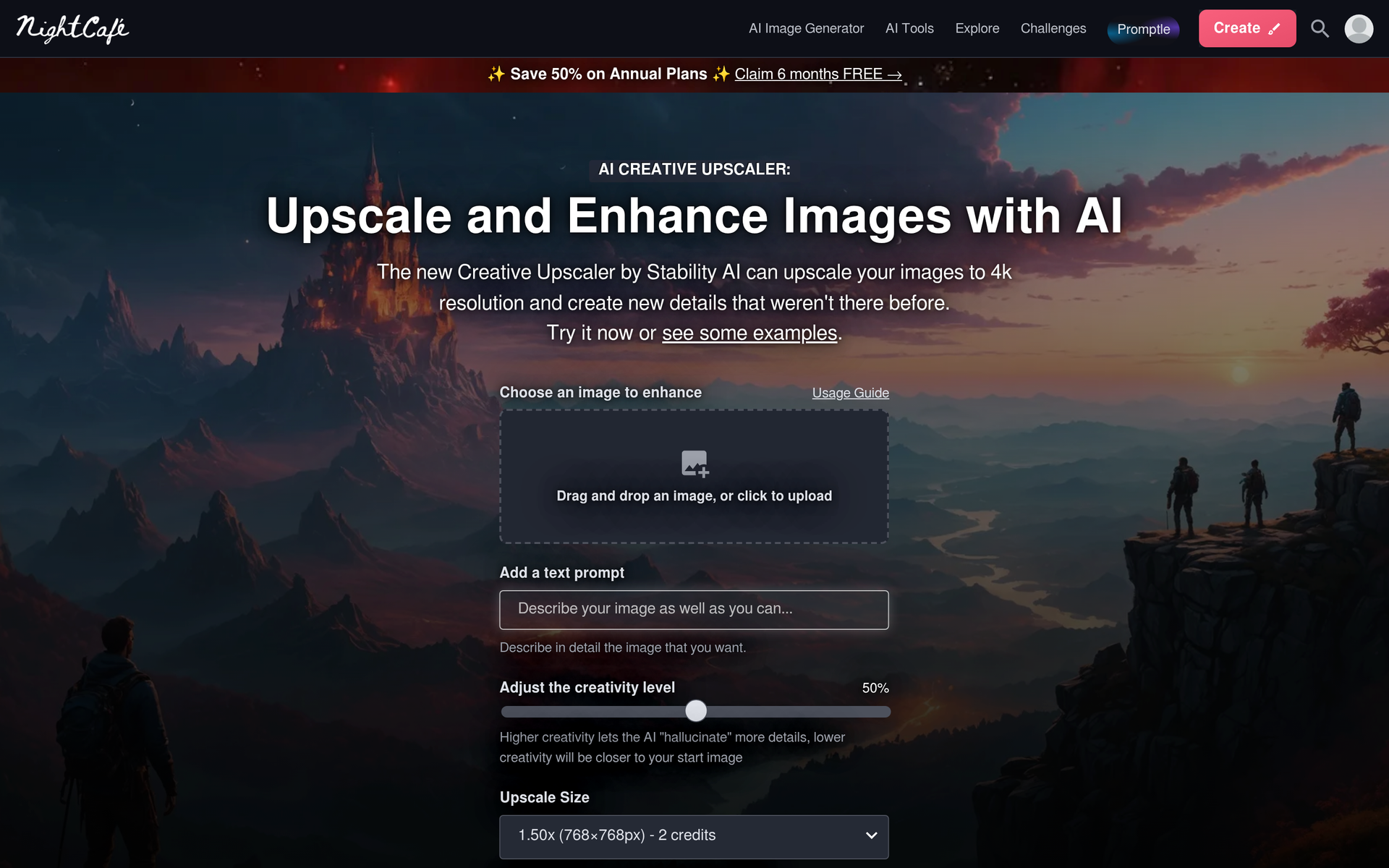This screenshot has height=868, width=1389.
Task: Open the Promptle page
Action: (1143, 29)
